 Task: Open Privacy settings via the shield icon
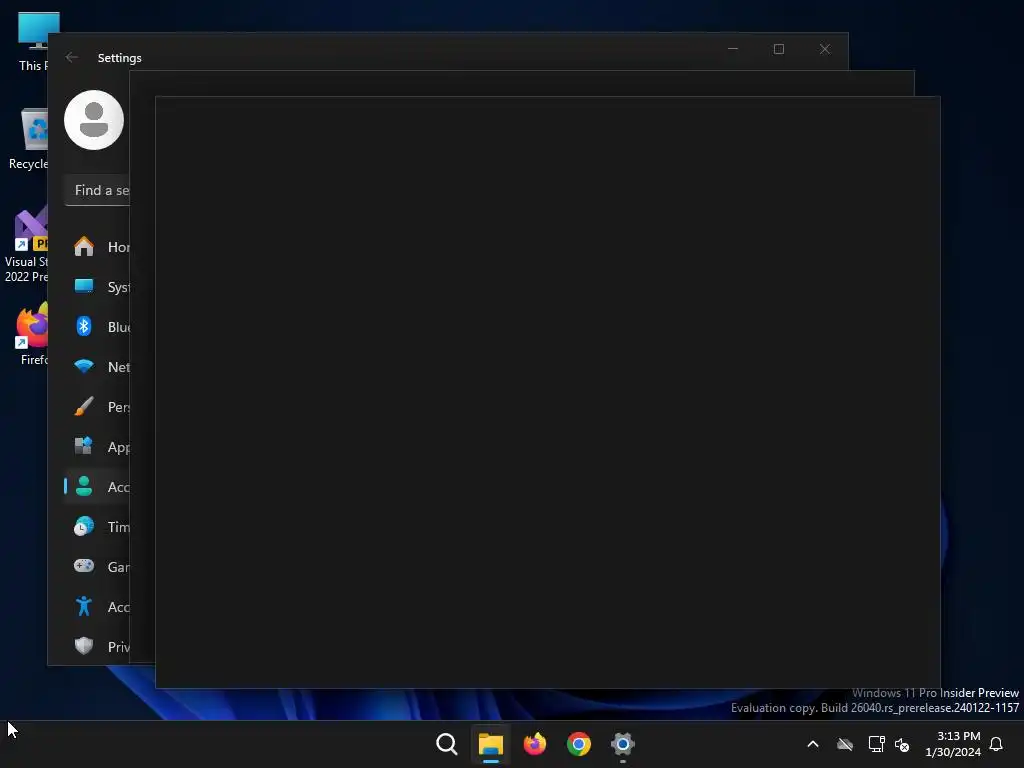84,646
